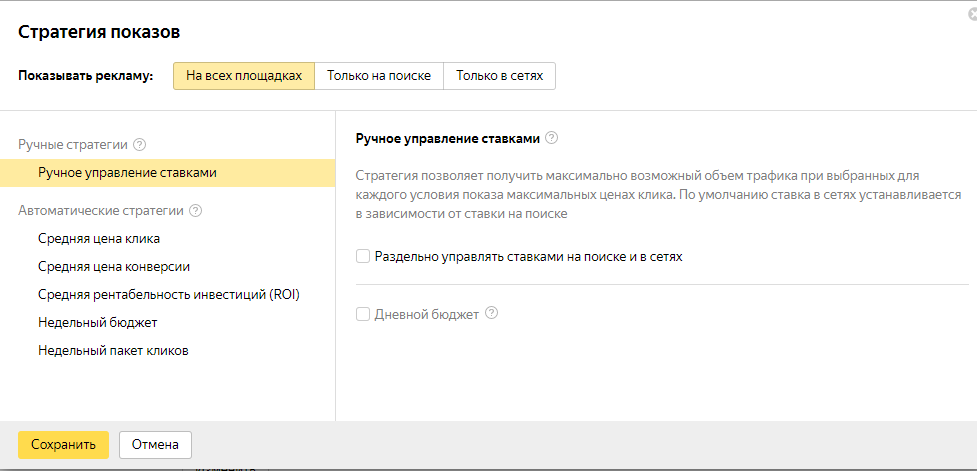Choose Недельный пакет кликов strategy
977x471 pixels.
[x=114, y=350]
